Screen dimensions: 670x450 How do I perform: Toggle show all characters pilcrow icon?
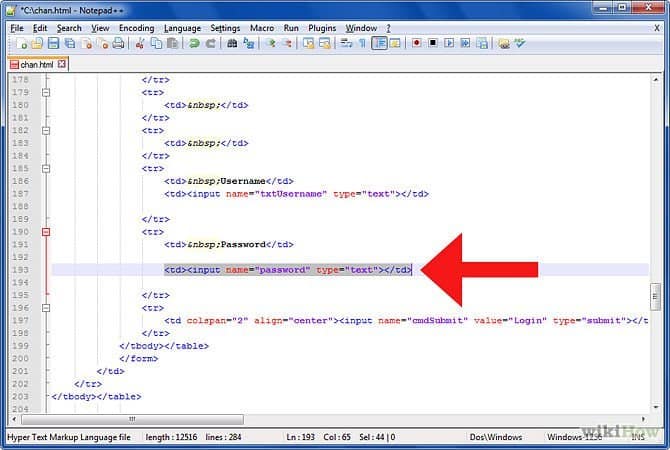coord(362,43)
